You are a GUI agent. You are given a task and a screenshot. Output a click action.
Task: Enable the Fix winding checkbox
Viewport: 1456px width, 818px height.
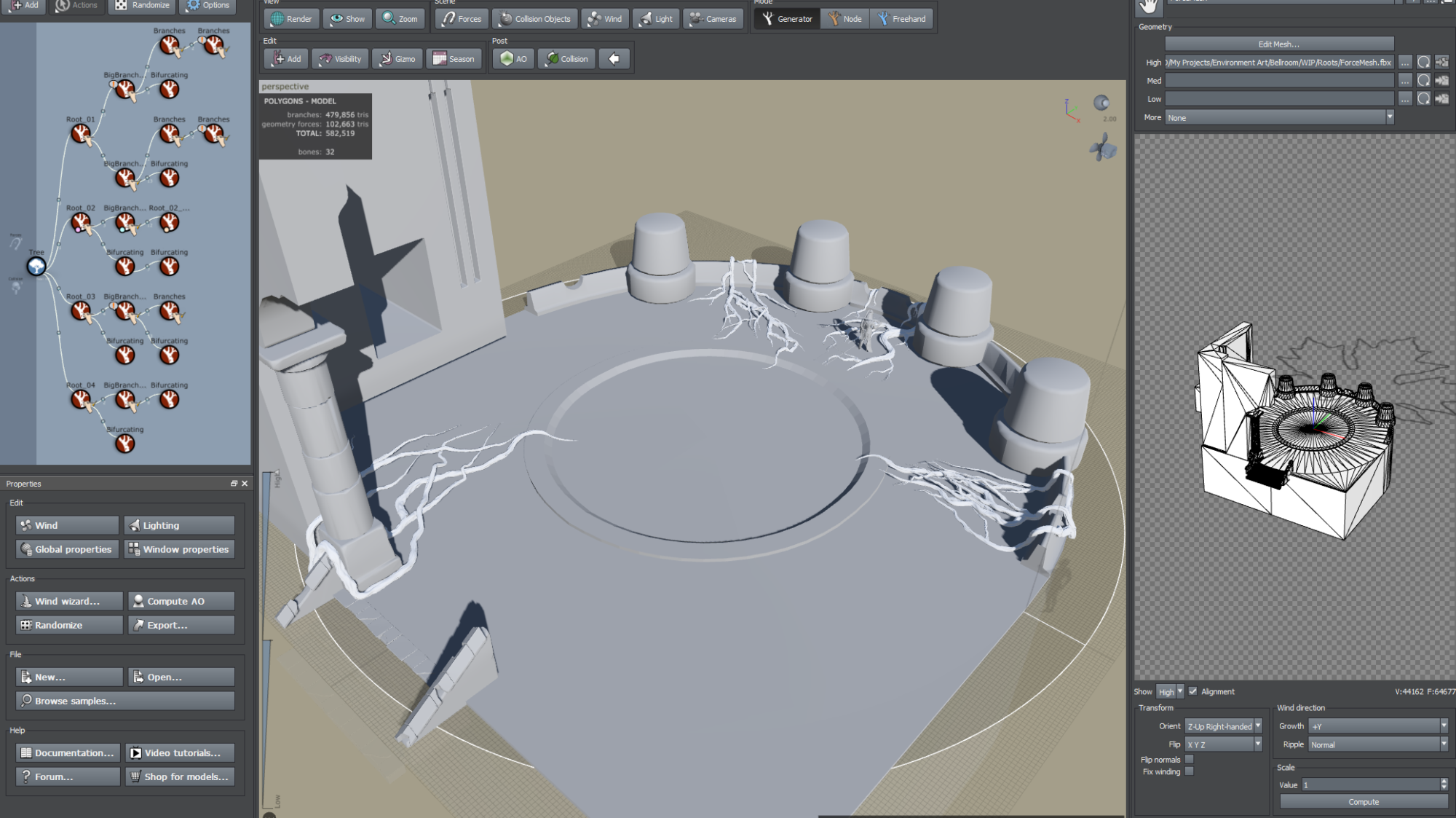tap(1189, 771)
